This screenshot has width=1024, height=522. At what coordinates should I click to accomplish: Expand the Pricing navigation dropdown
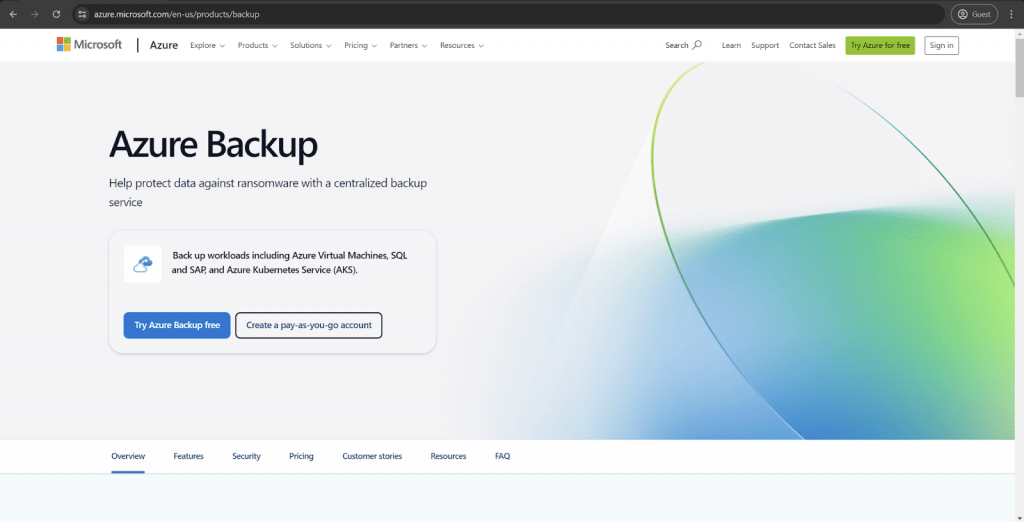360,45
